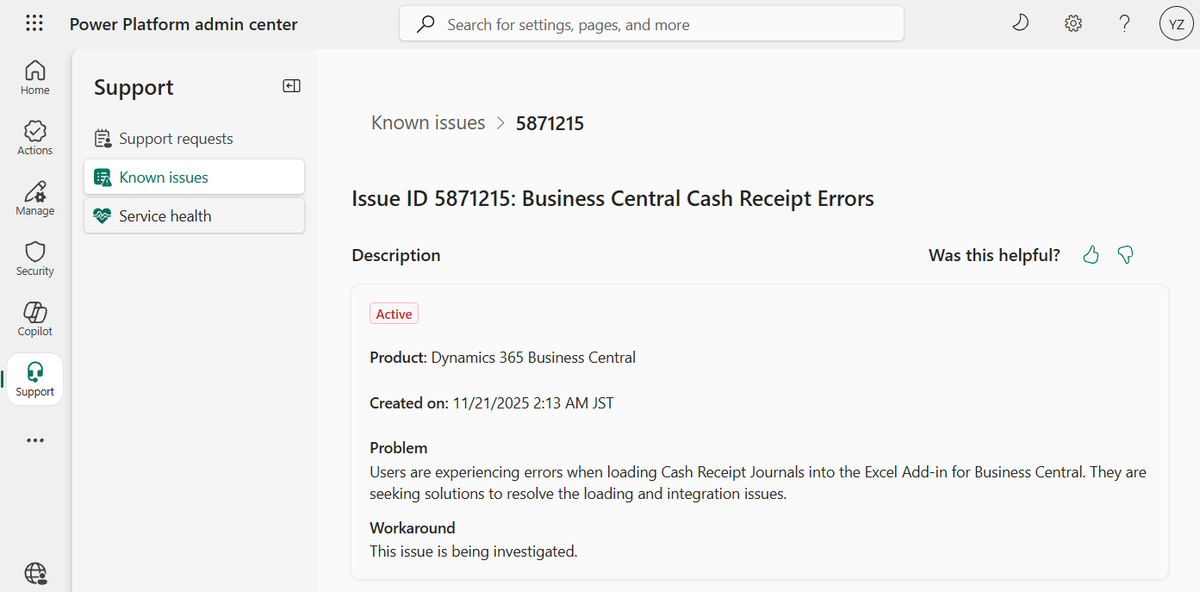Reveal more options with the ellipsis button
The width and height of the screenshot is (1200, 592).
[34, 440]
